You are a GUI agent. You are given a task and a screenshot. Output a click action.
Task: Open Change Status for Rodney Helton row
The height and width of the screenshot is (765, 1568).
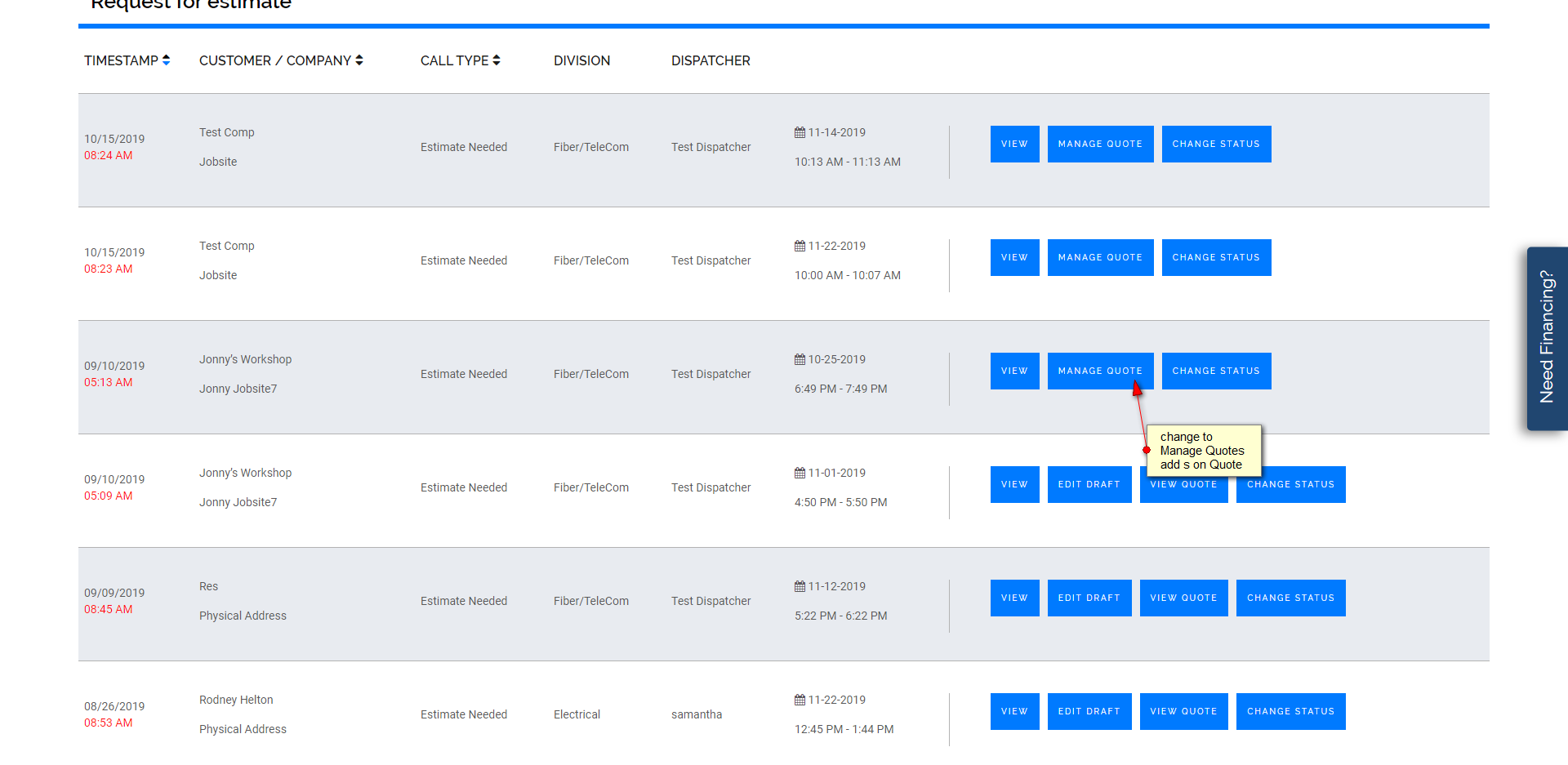click(1290, 711)
